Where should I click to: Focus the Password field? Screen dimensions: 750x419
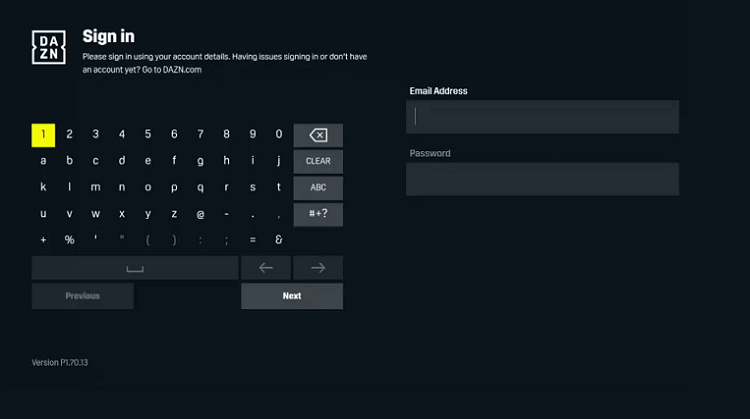542,179
